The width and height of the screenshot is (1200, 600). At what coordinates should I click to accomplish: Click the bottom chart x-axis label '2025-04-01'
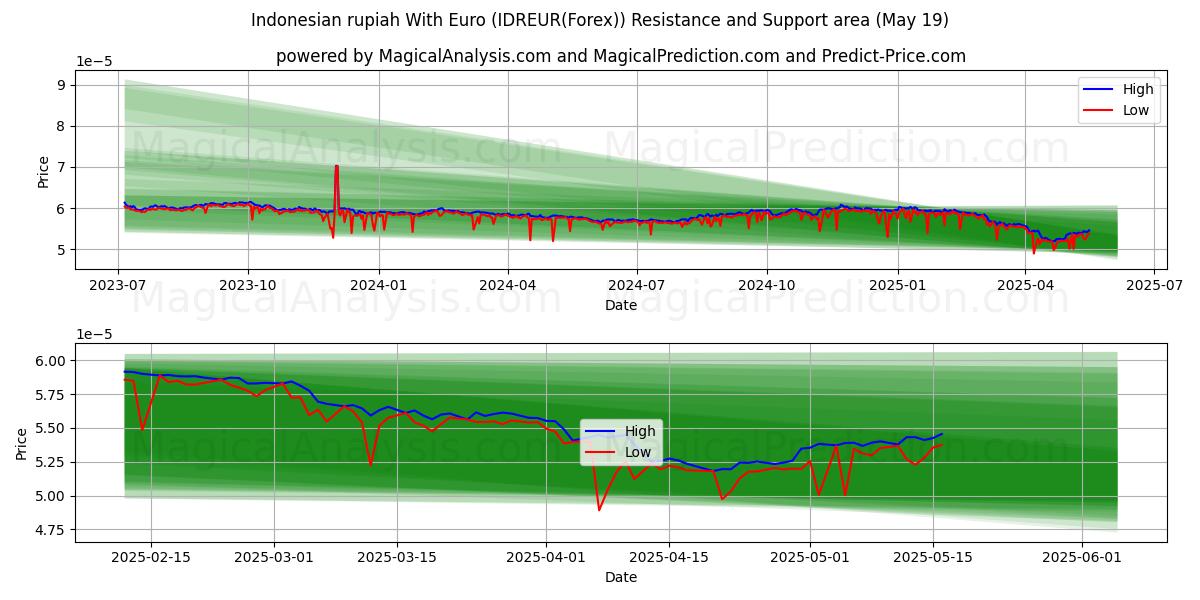click(x=546, y=558)
